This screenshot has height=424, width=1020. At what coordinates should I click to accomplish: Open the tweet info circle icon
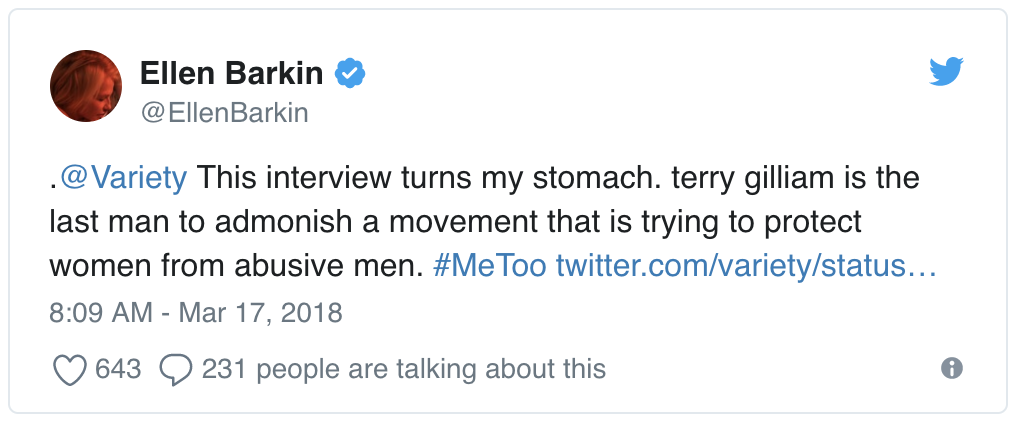point(952,369)
